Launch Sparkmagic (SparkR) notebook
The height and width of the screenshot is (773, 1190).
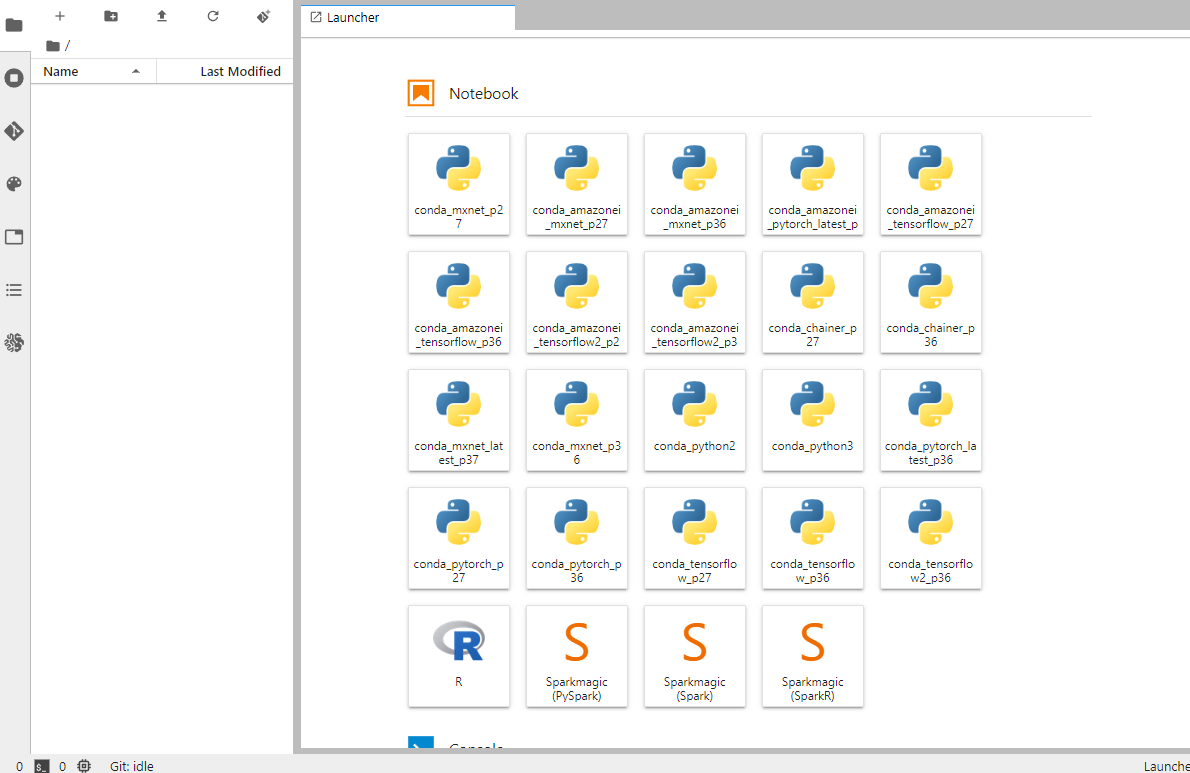813,656
